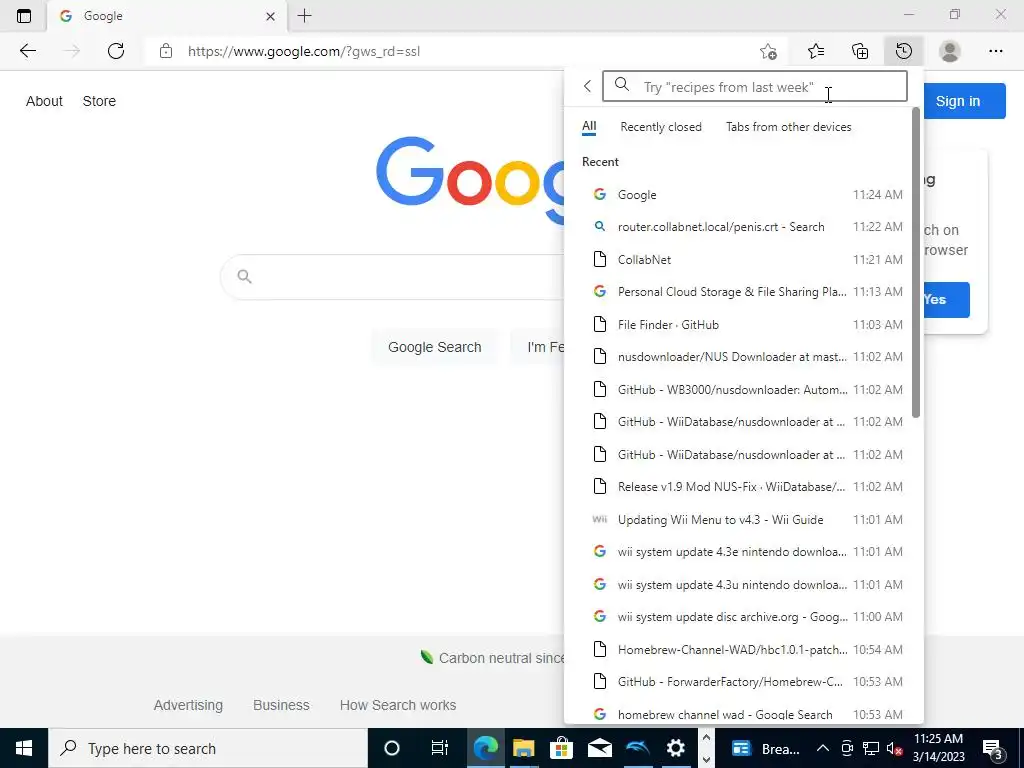This screenshot has height=768, width=1024.
Task: Open CollabNet history entry
Action: 743,259
